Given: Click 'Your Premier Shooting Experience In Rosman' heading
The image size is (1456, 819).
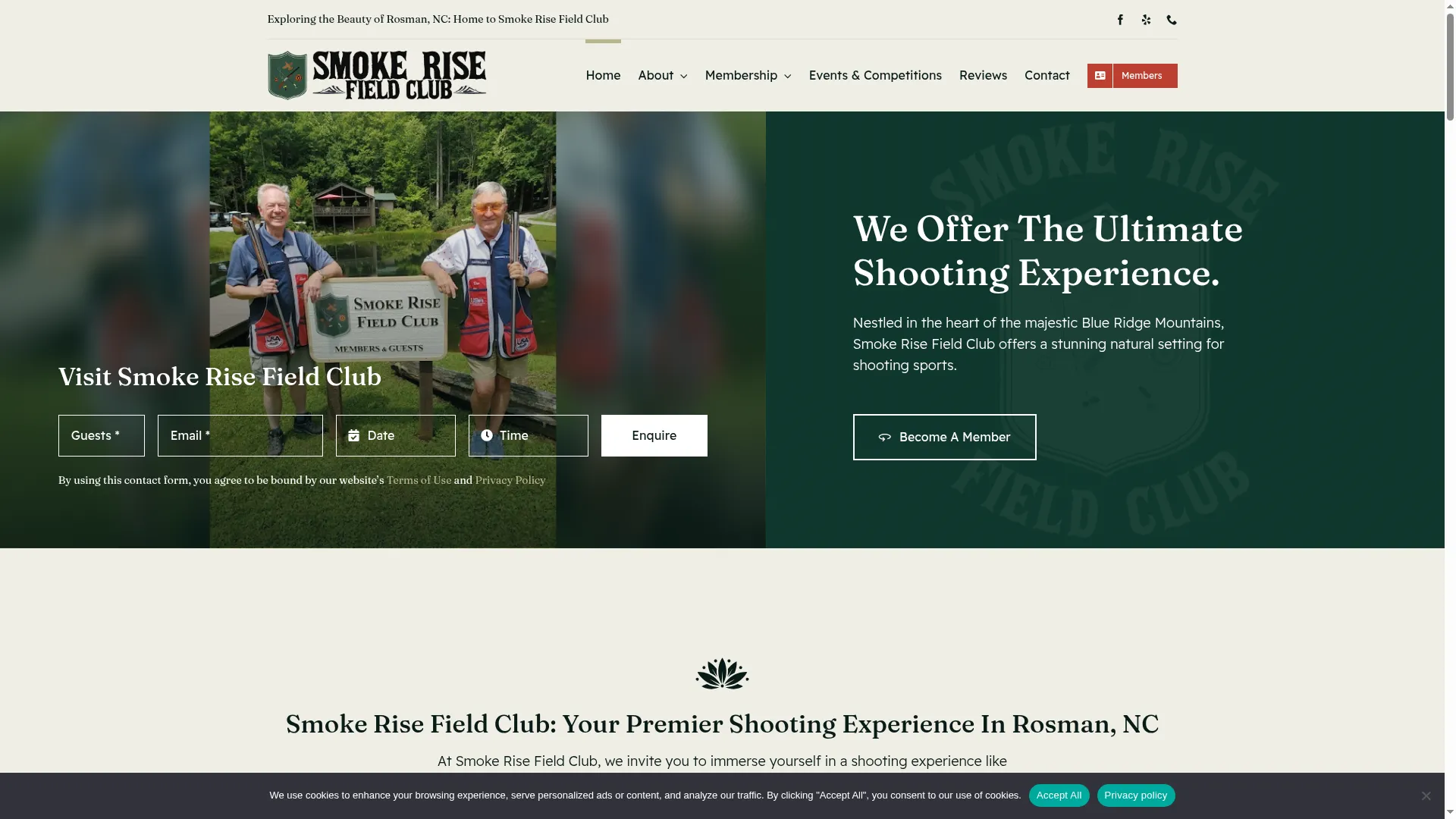Looking at the screenshot, I should [722, 724].
